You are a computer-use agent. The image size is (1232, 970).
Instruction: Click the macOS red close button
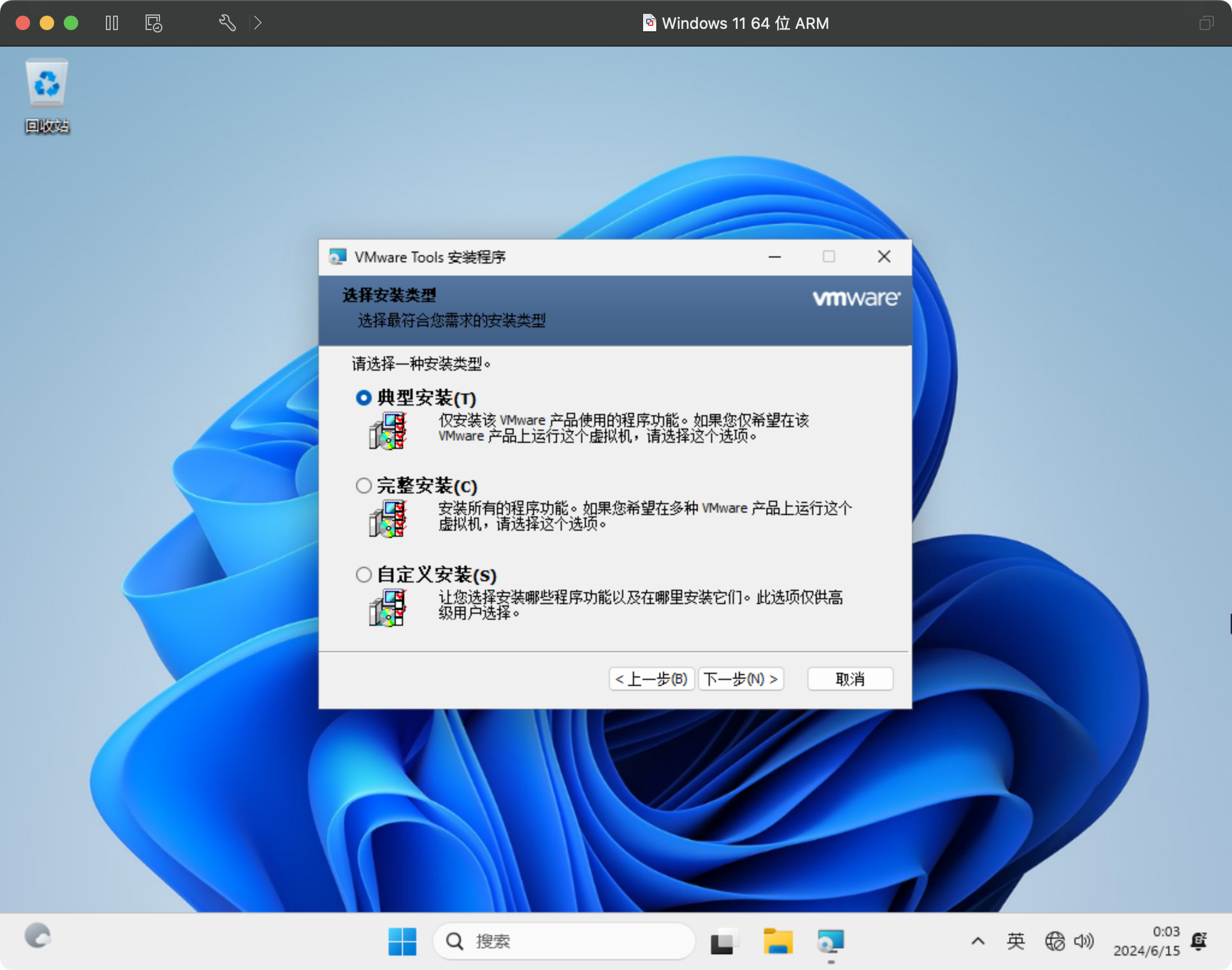click(x=23, y=23)
